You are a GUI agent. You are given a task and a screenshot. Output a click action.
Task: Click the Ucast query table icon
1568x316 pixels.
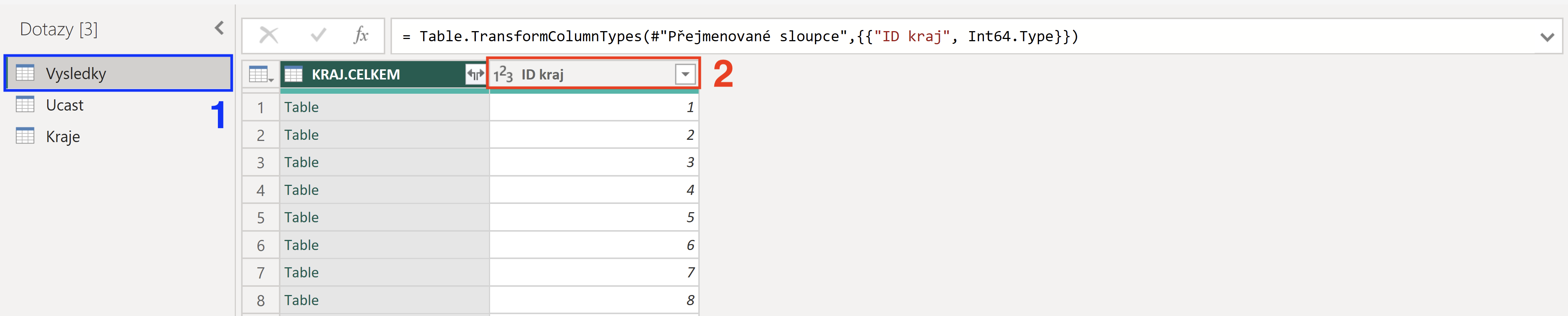click(x=25, y=105)
